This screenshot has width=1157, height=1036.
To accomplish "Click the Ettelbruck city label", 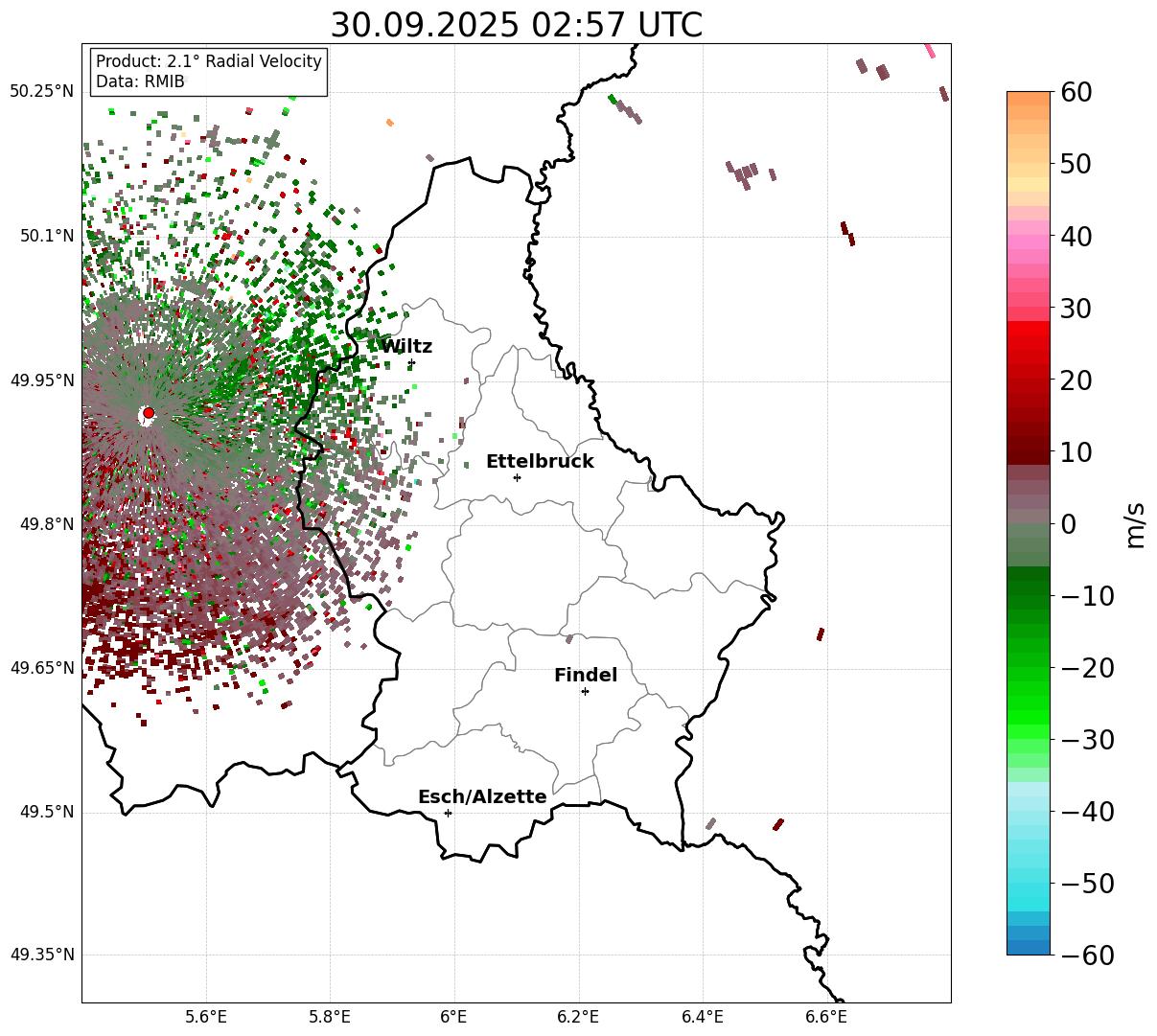I will coord(540,461).
